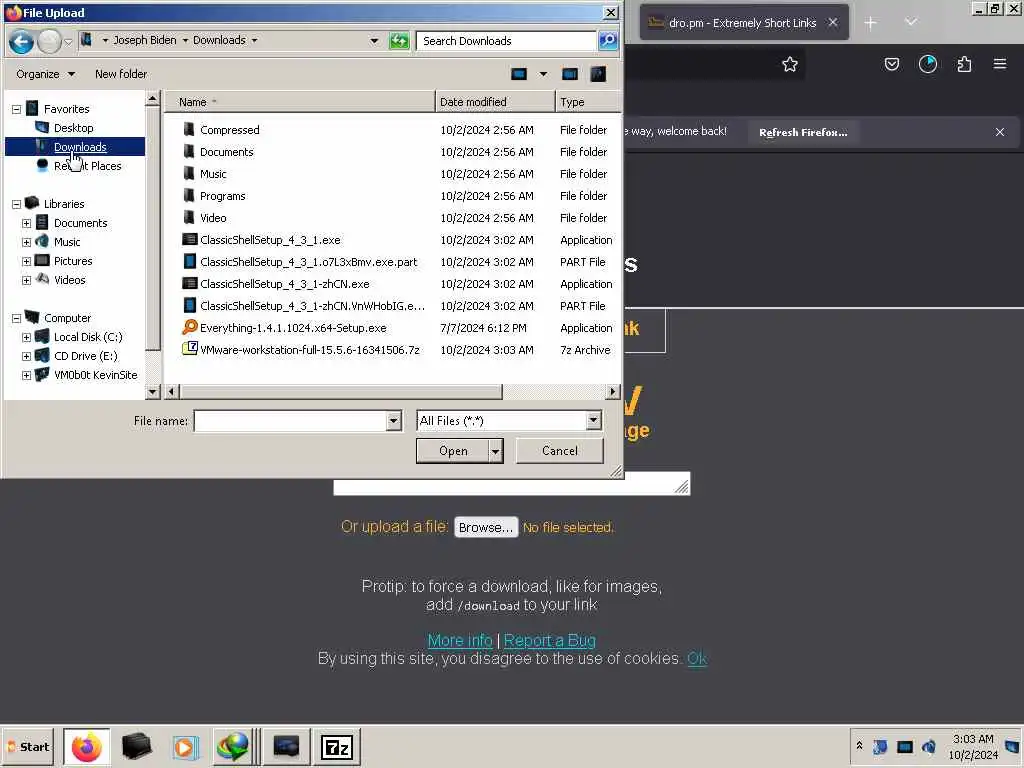
Task: Collapse the Libraries tree group
Action: 16,204
